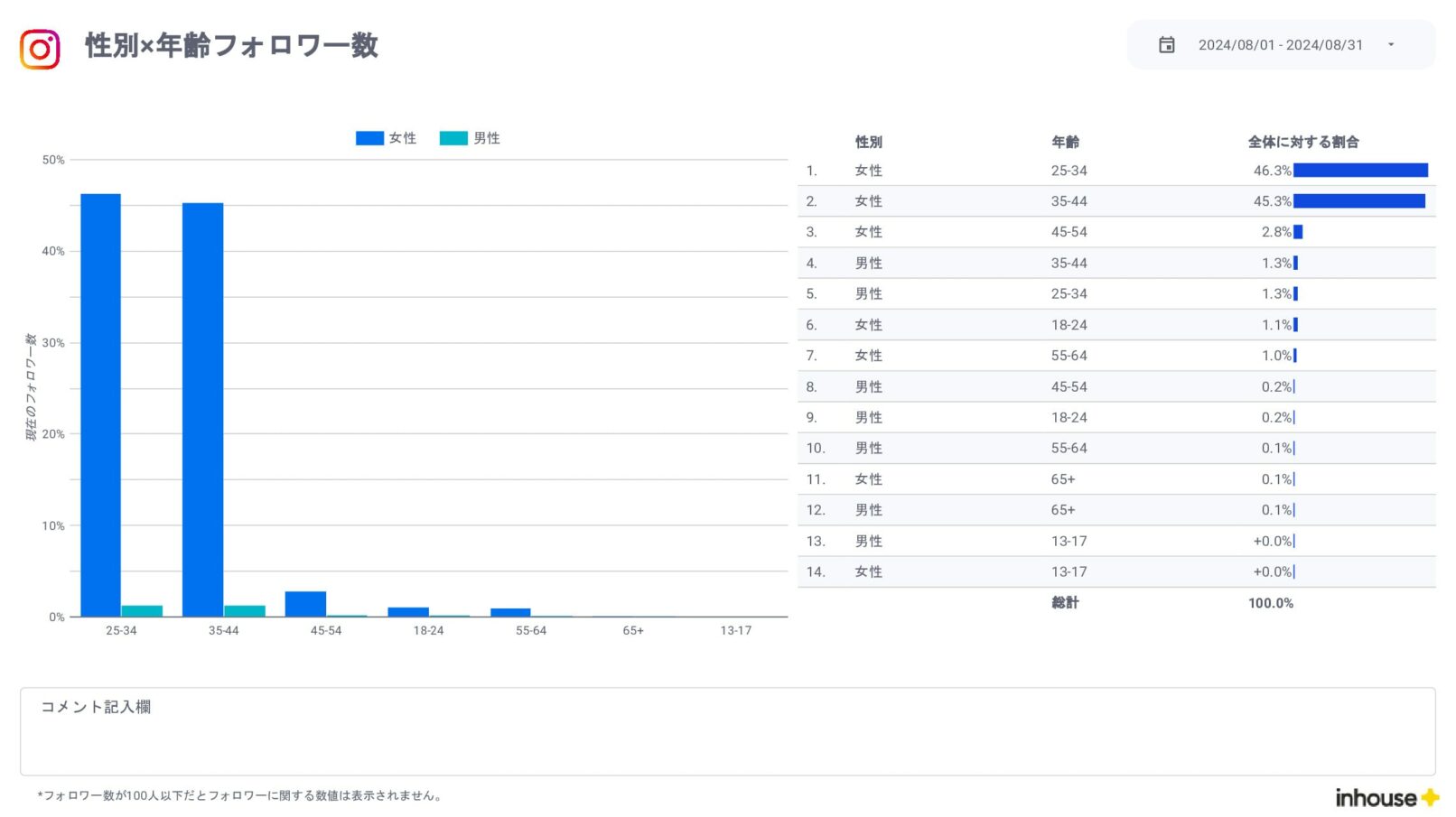Click the calendar icon in date picker

click(x=1166, y=45)
